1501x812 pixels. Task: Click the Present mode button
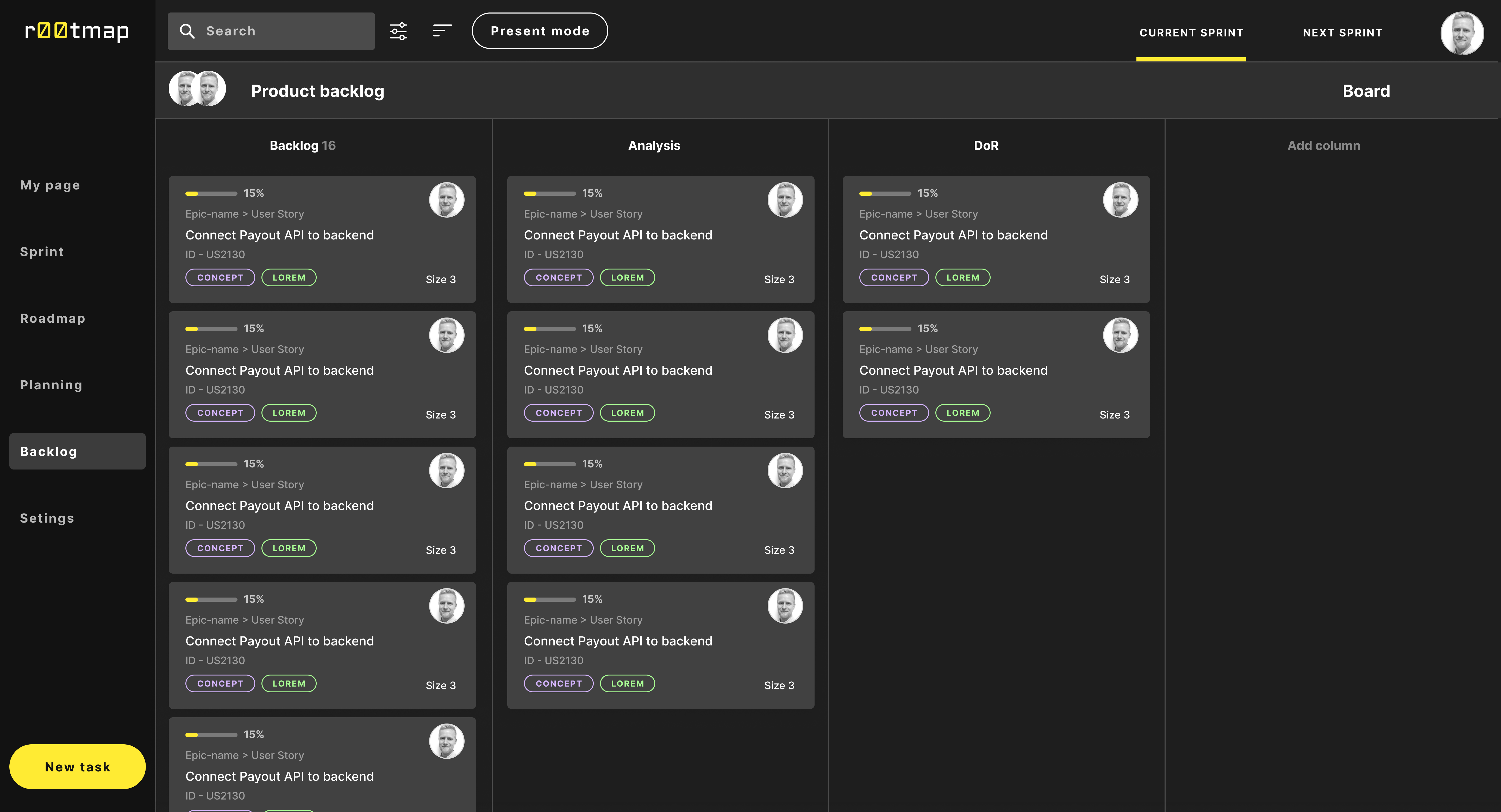(x=540, y=31)
